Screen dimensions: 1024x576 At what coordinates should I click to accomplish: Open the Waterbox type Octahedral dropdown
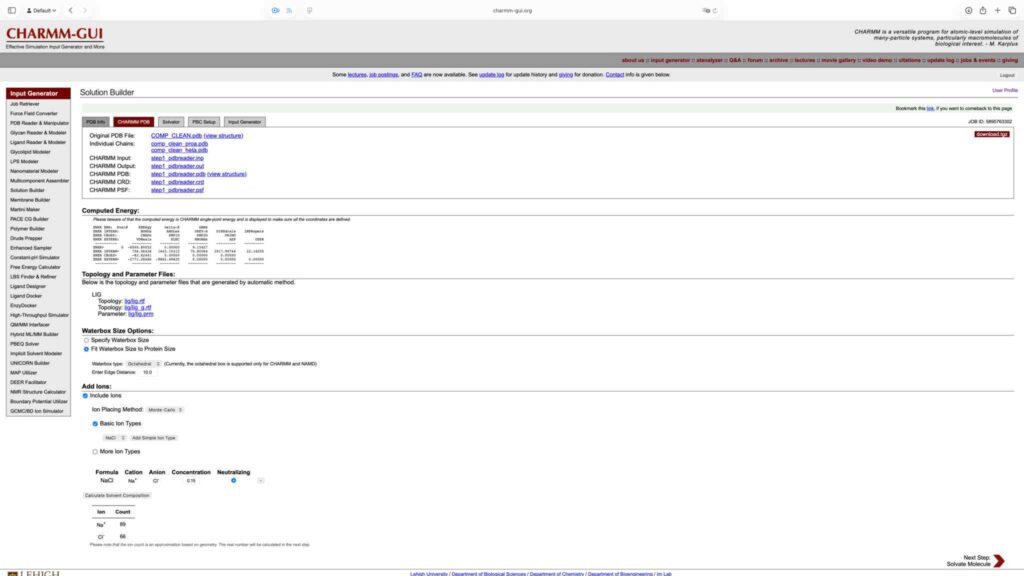coord(137,364)
